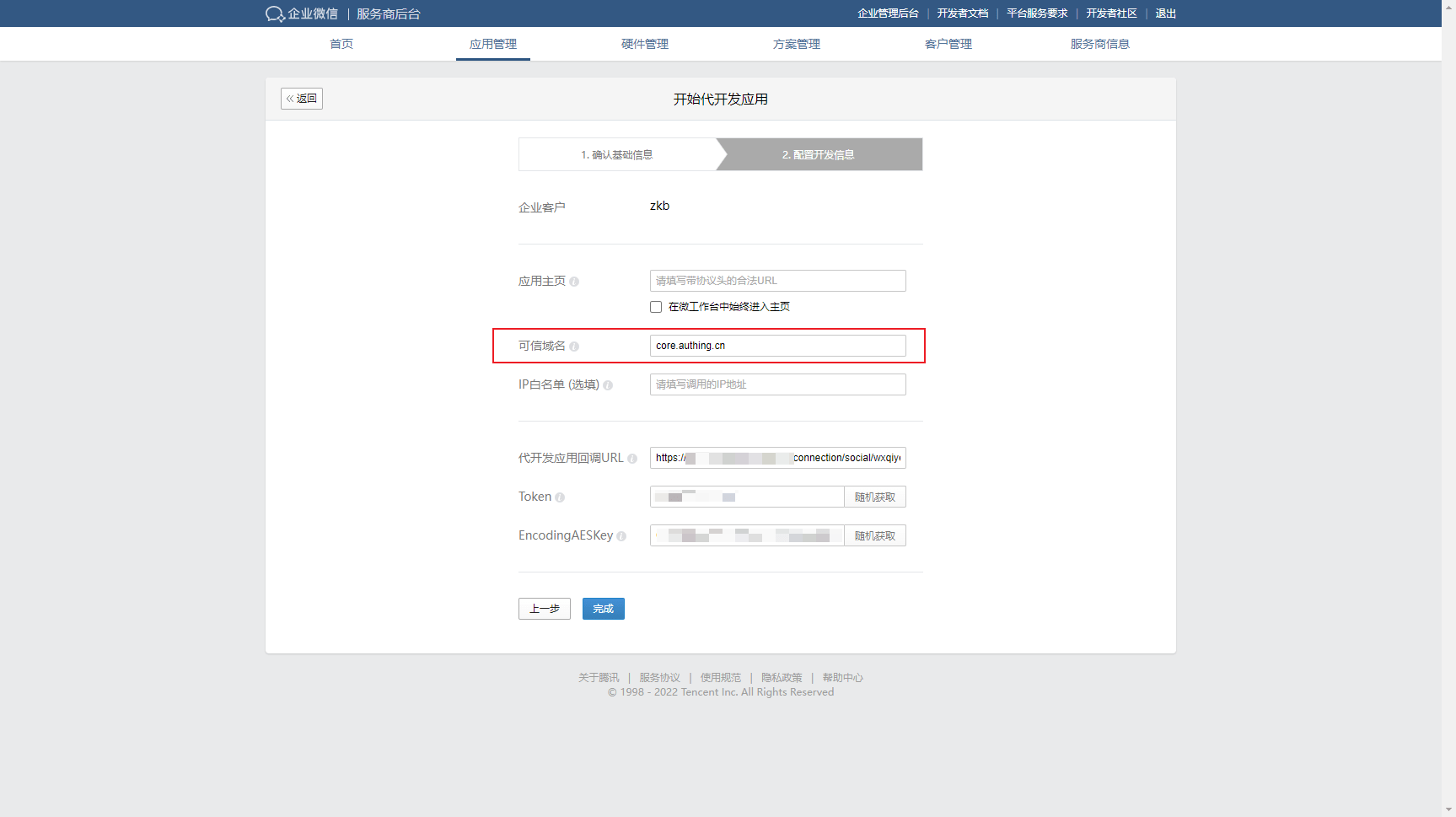This screenshot has height=817, width=1456.
Task: Click the info icon beside 代开发应用回调URL
Action: [632, 459]
